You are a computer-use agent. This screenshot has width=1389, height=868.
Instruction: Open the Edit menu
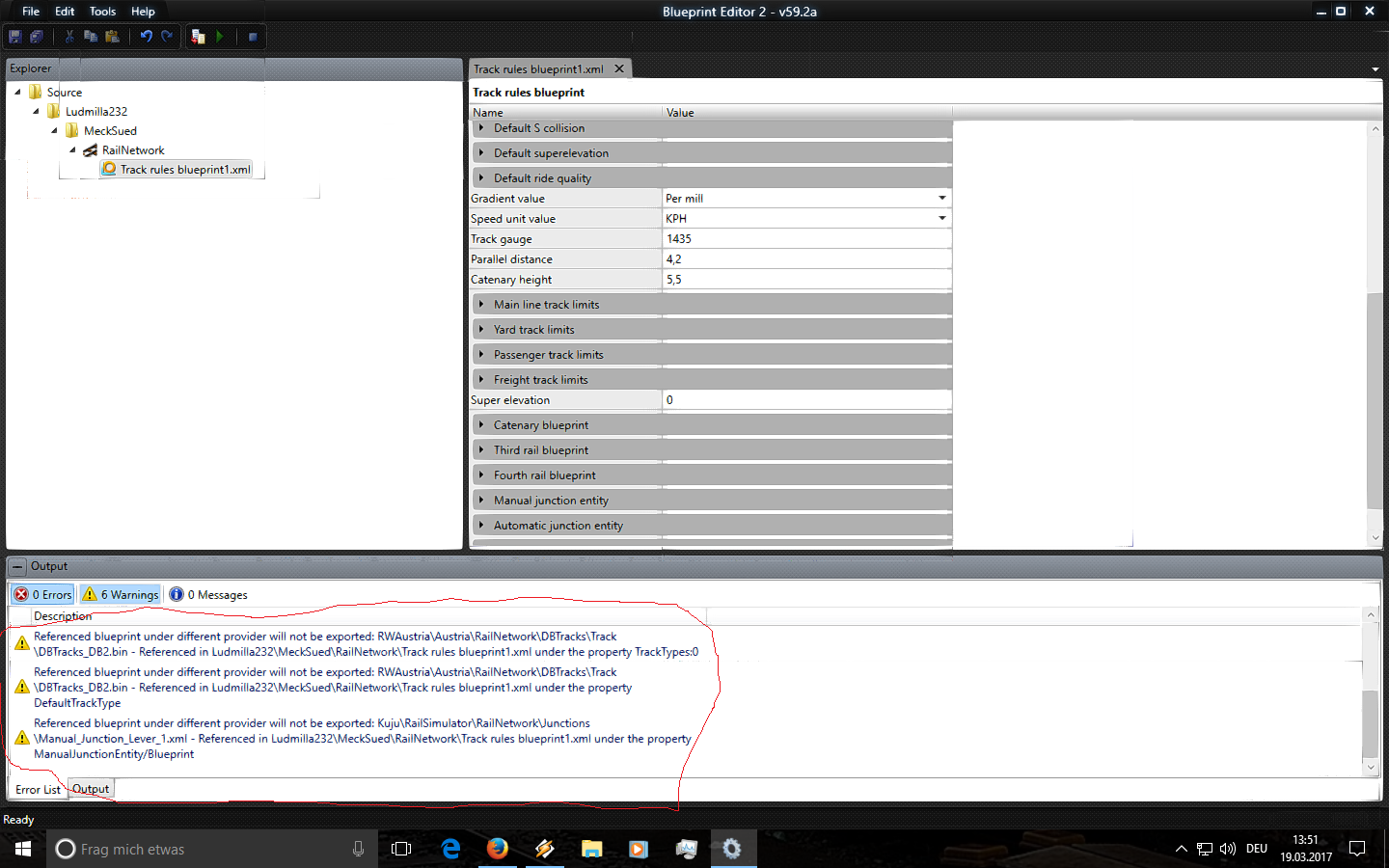tap(65, 12)
